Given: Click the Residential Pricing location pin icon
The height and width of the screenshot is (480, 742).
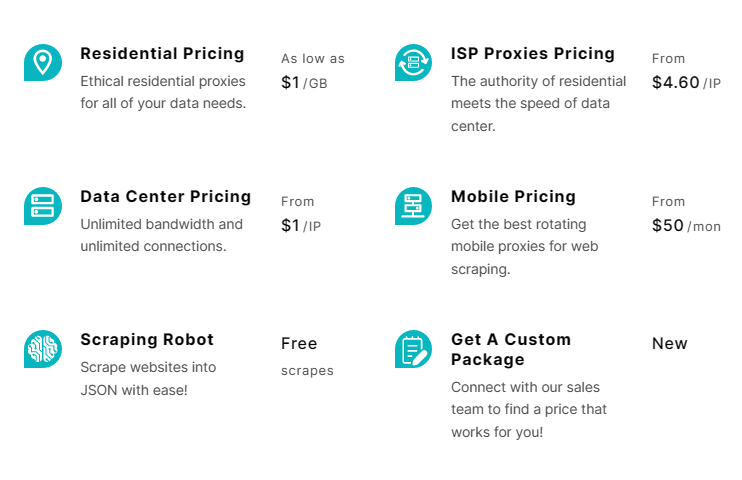Looking at the screenshot, I should point(43,62).
